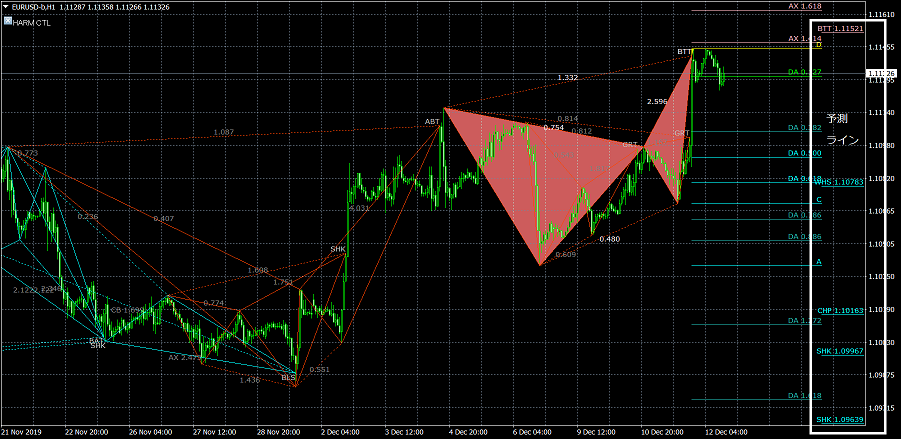This screenshot has height=439, width=901.
Task: Open the chart menu triangle beside EURUSD-b,H1
Action: (5, 6)
